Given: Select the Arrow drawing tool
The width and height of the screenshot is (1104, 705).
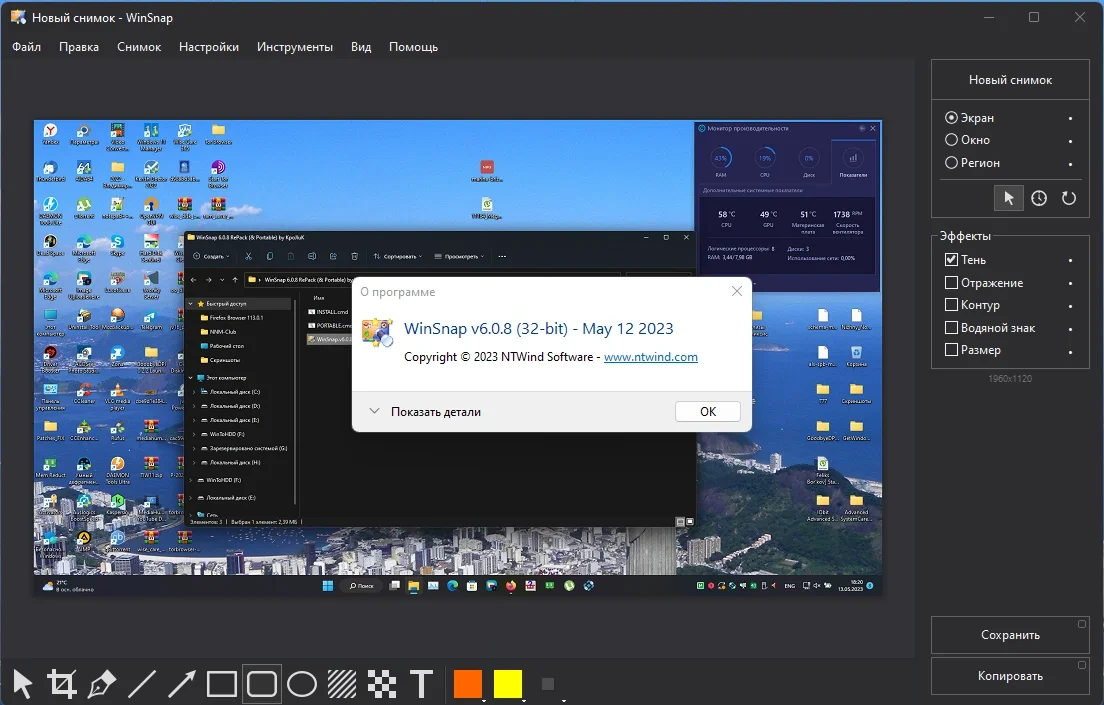Looking at the screenshot, I should coord(182,684).
